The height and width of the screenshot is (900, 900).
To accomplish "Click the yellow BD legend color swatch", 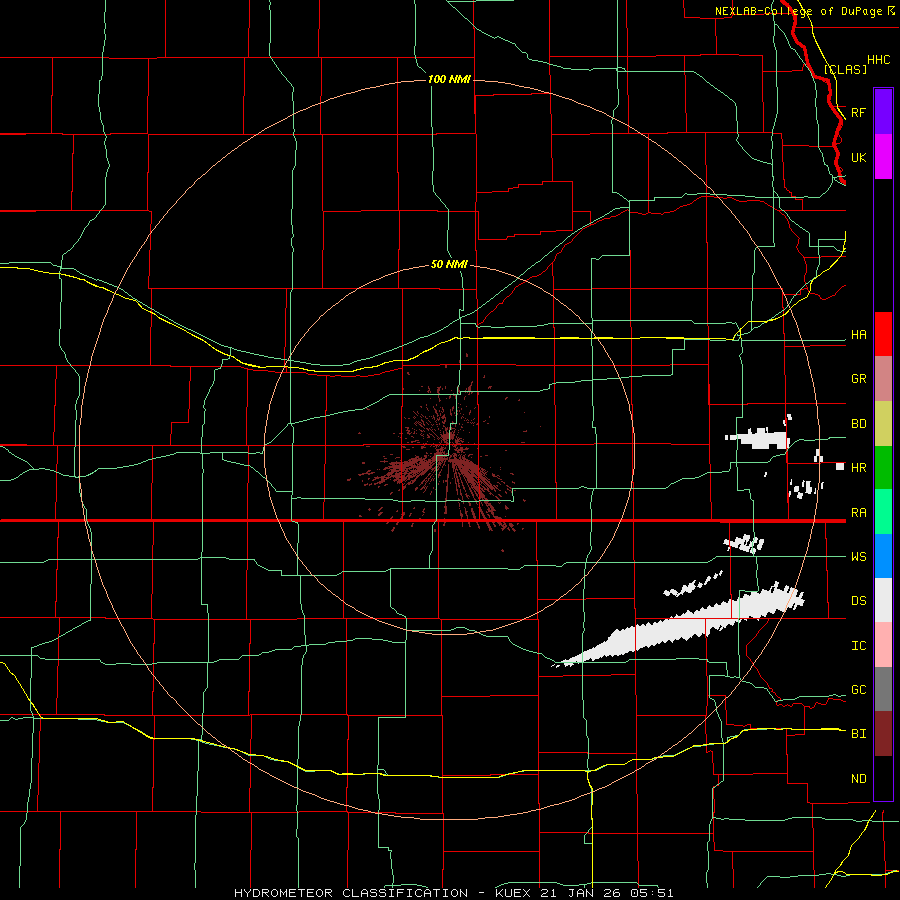I will tap(883, 424).
